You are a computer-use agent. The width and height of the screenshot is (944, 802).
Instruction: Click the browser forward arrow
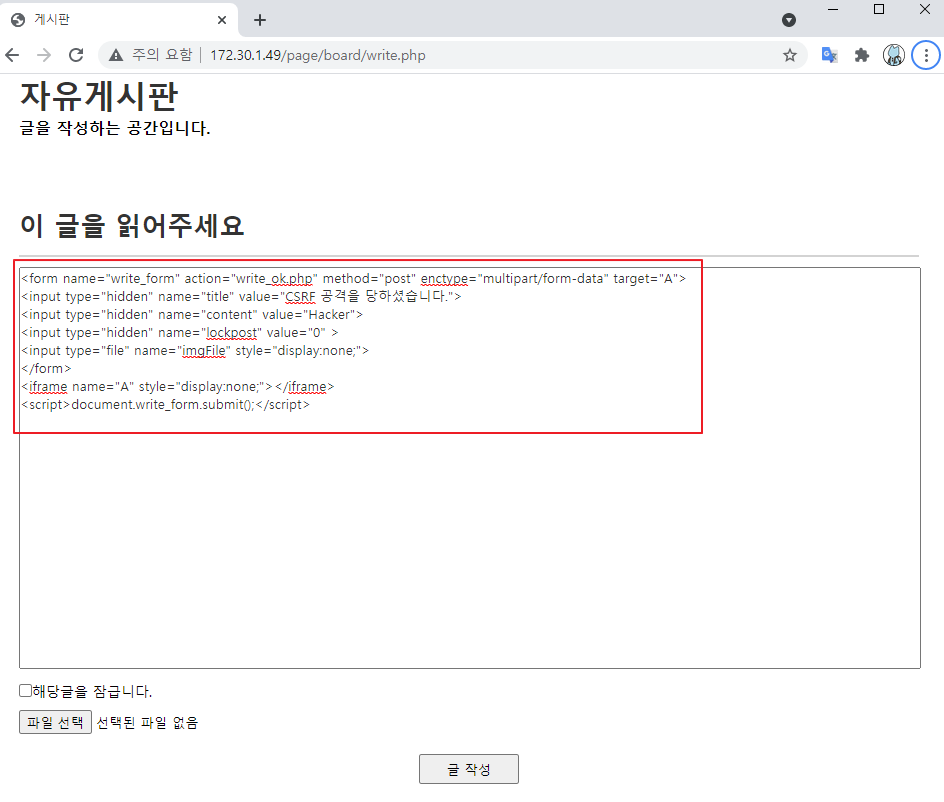coord(44,55)
